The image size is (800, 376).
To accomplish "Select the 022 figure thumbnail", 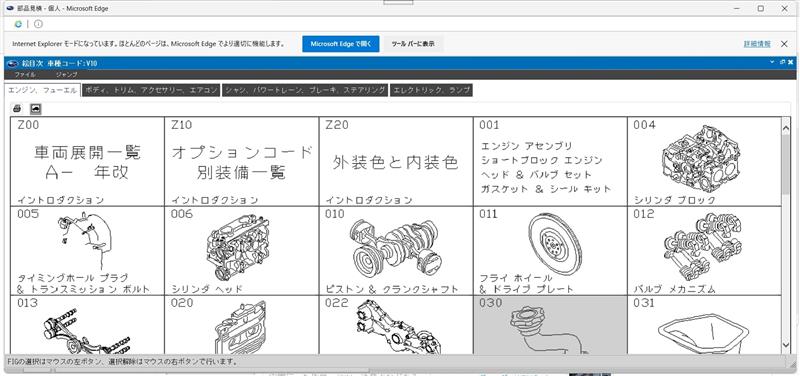I will point(396,325).
